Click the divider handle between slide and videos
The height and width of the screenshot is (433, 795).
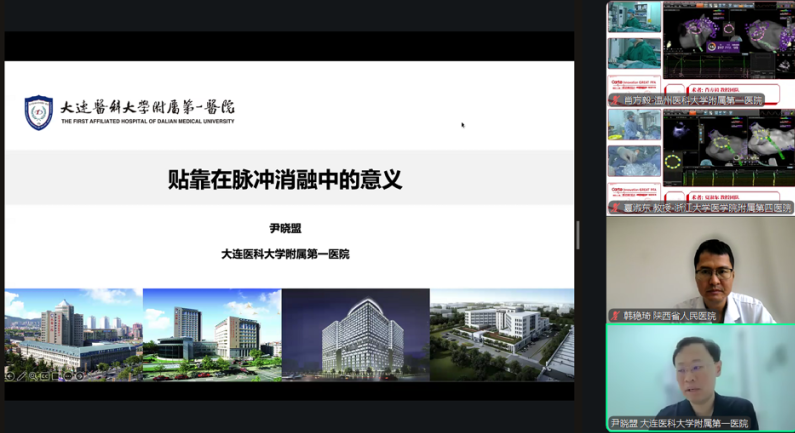pos(577,235)
